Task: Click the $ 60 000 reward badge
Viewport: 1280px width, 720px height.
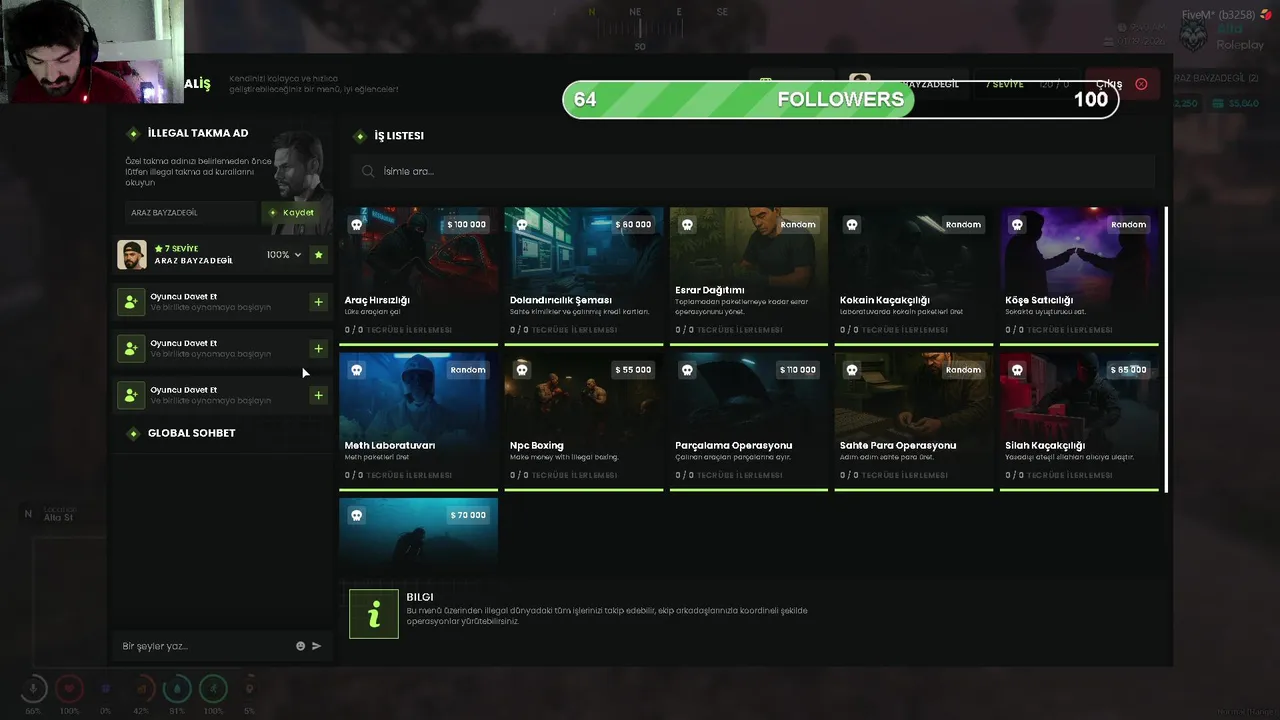Action: click(633, 225)
